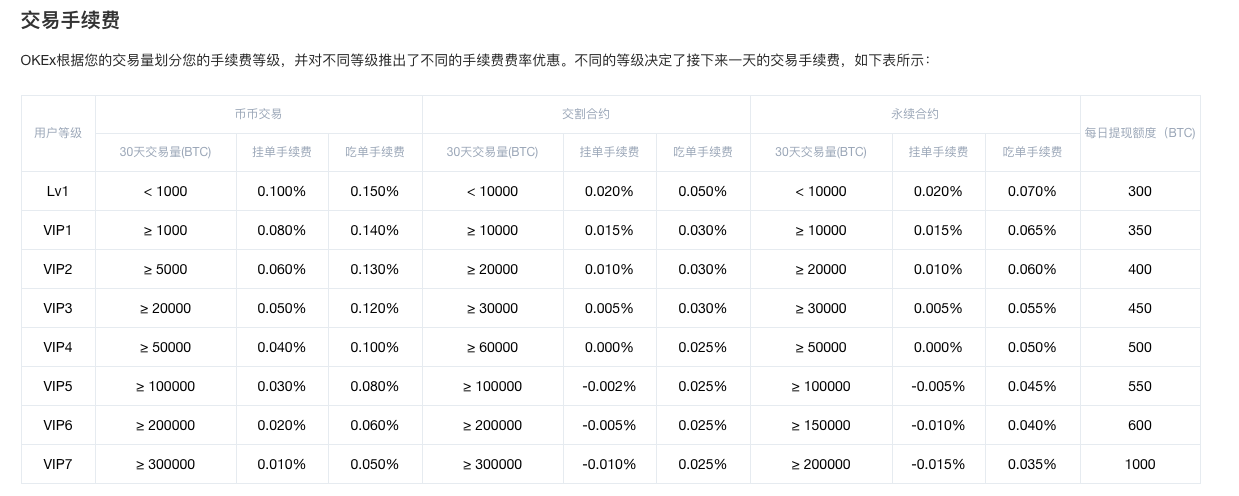Select the Lv1 user level cell
The image size is (1239, 496).
58,191
